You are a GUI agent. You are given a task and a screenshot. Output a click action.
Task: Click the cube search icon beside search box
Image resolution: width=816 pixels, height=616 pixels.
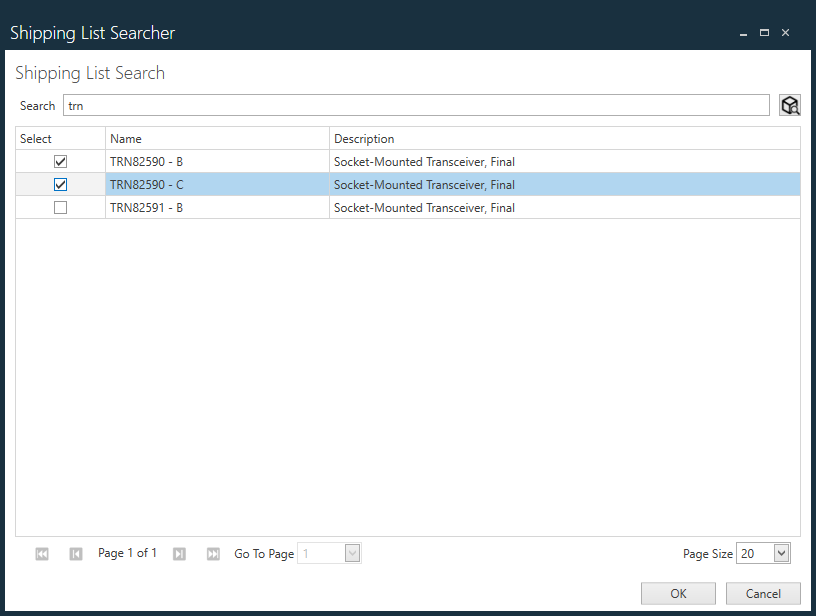click(790, 104)
